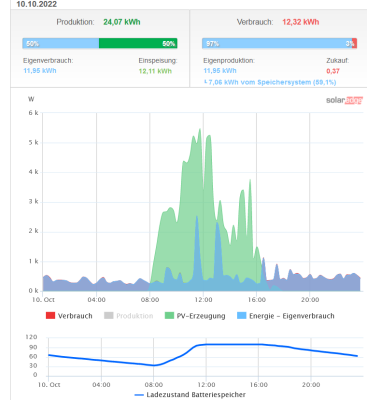Screen dimensions: 367x400
Task: Enable the disabled Produktion legend label
Action: [x=135, y=316]
